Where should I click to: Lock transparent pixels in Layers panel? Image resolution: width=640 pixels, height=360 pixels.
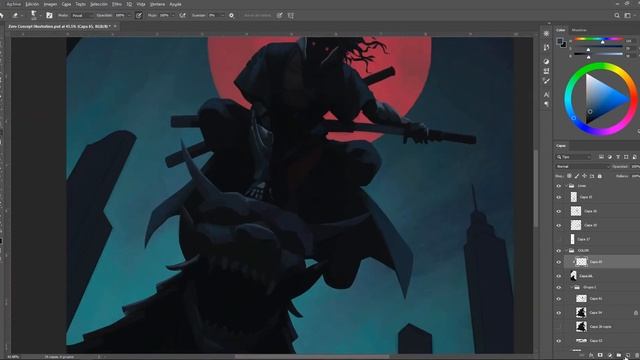tap(569, 176)
